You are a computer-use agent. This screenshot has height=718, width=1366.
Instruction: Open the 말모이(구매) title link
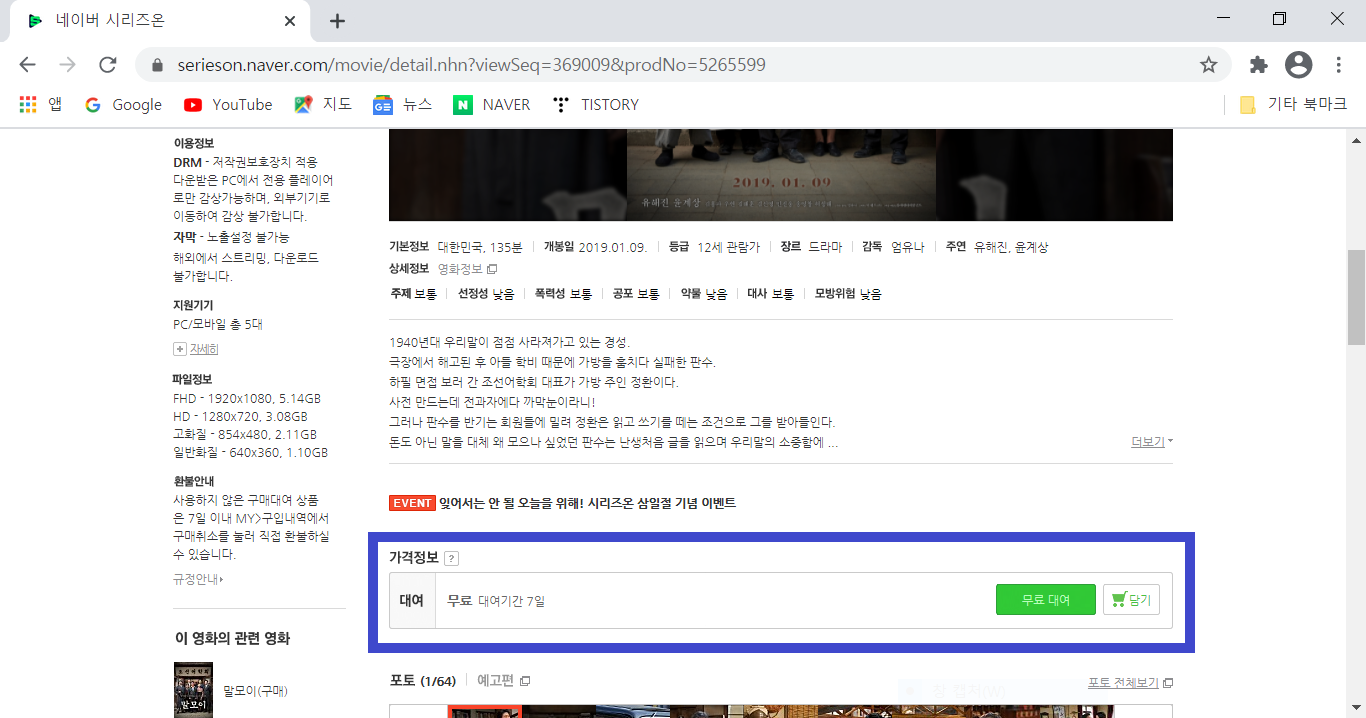[x=255, y=690]
